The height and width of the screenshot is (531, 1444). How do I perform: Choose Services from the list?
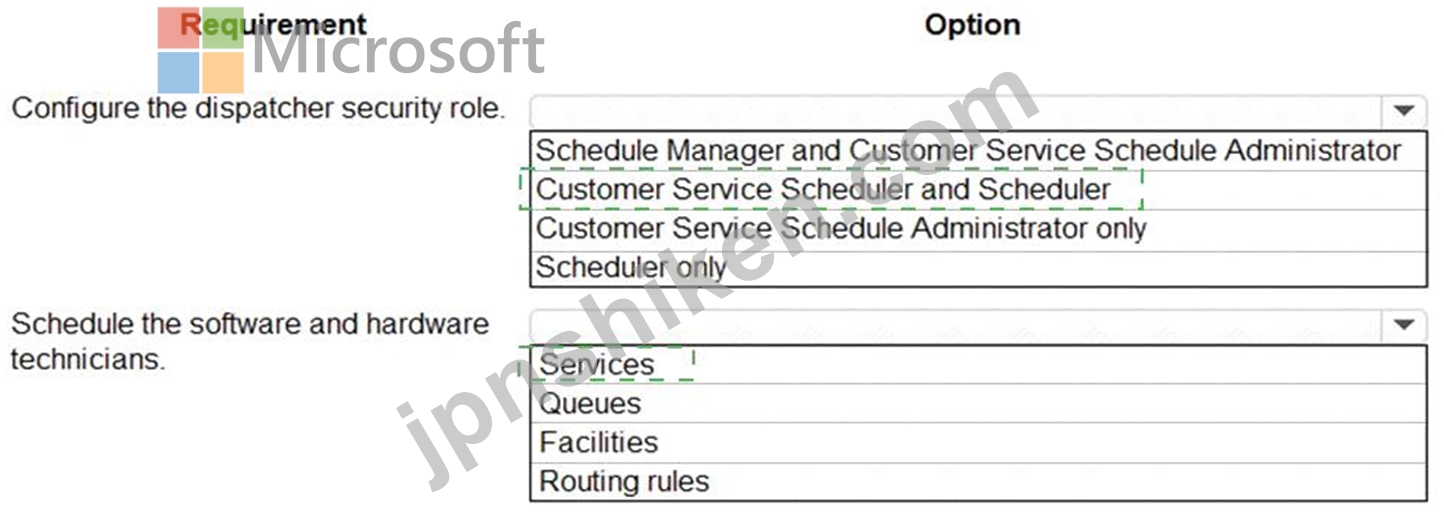pos(597,365)
